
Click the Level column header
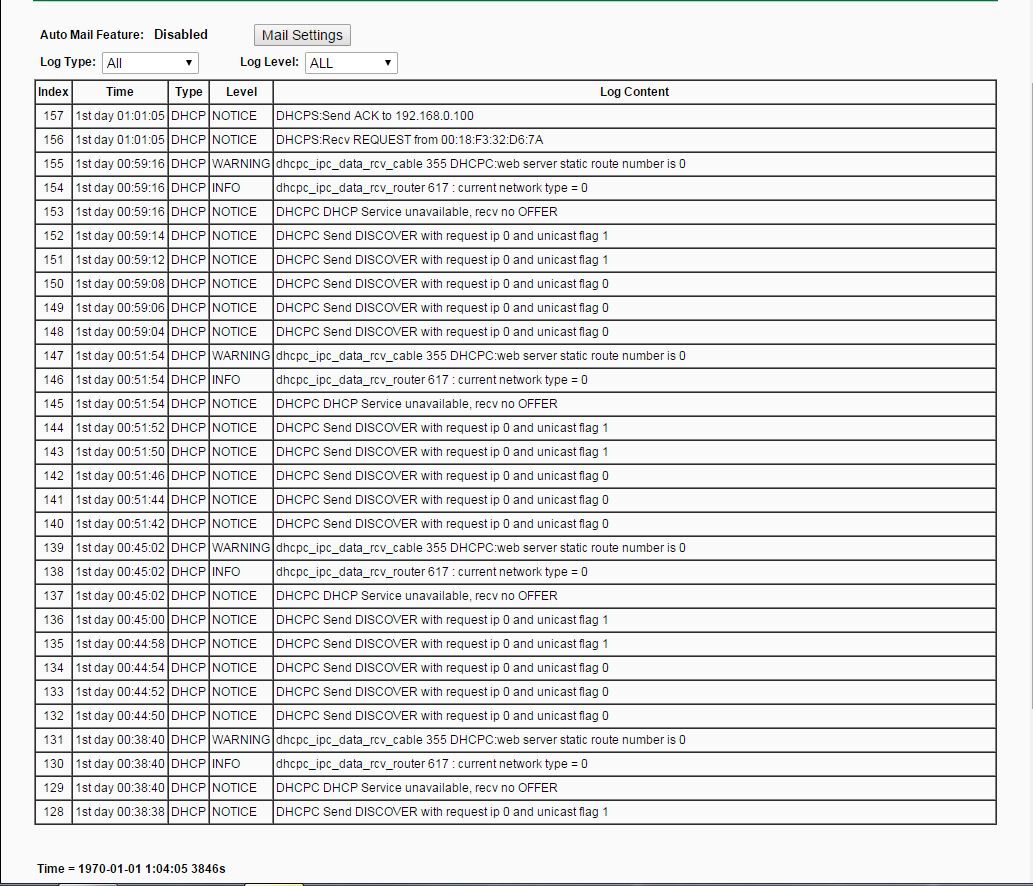click(241, 92)
